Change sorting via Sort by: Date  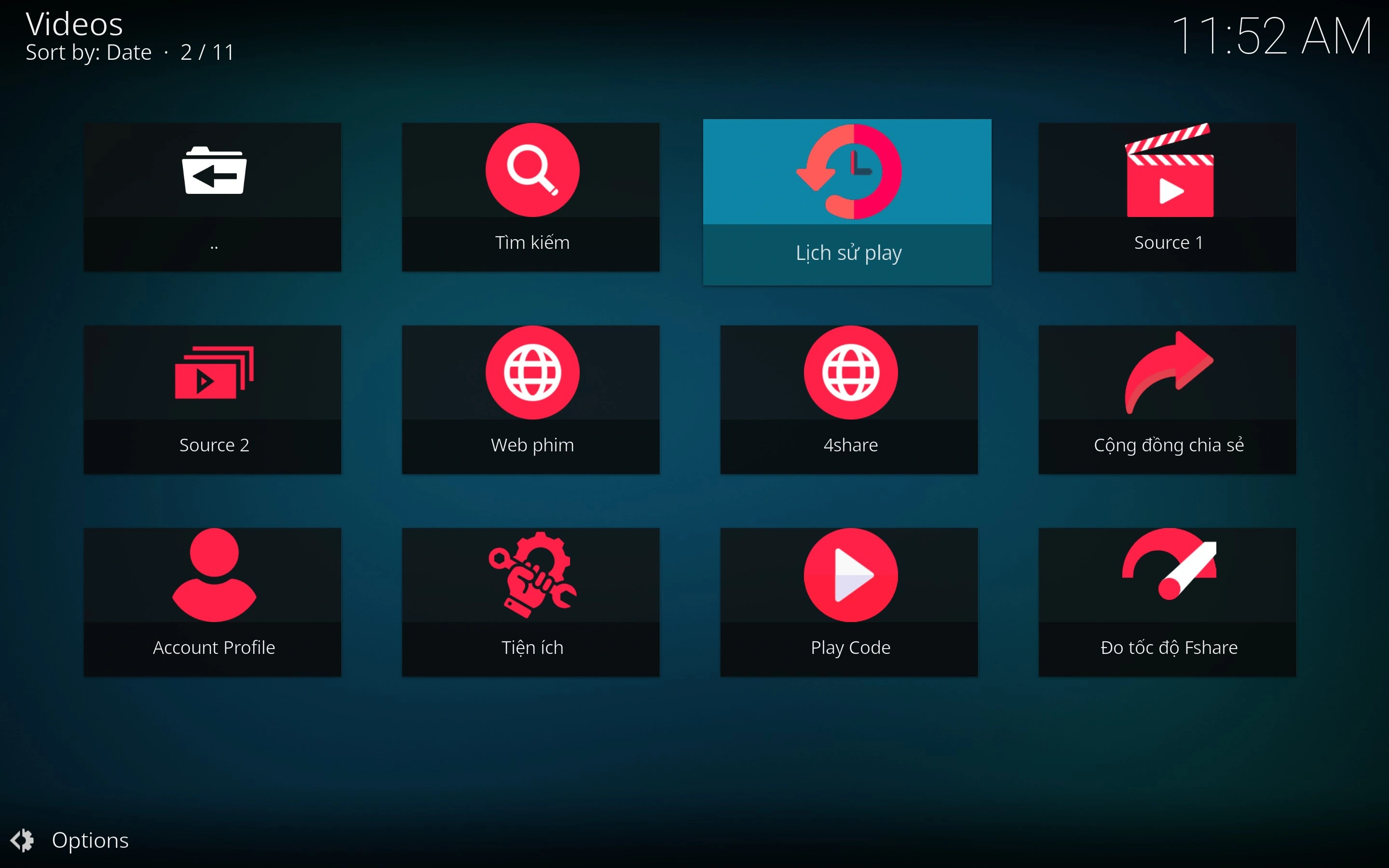(87, 52)
